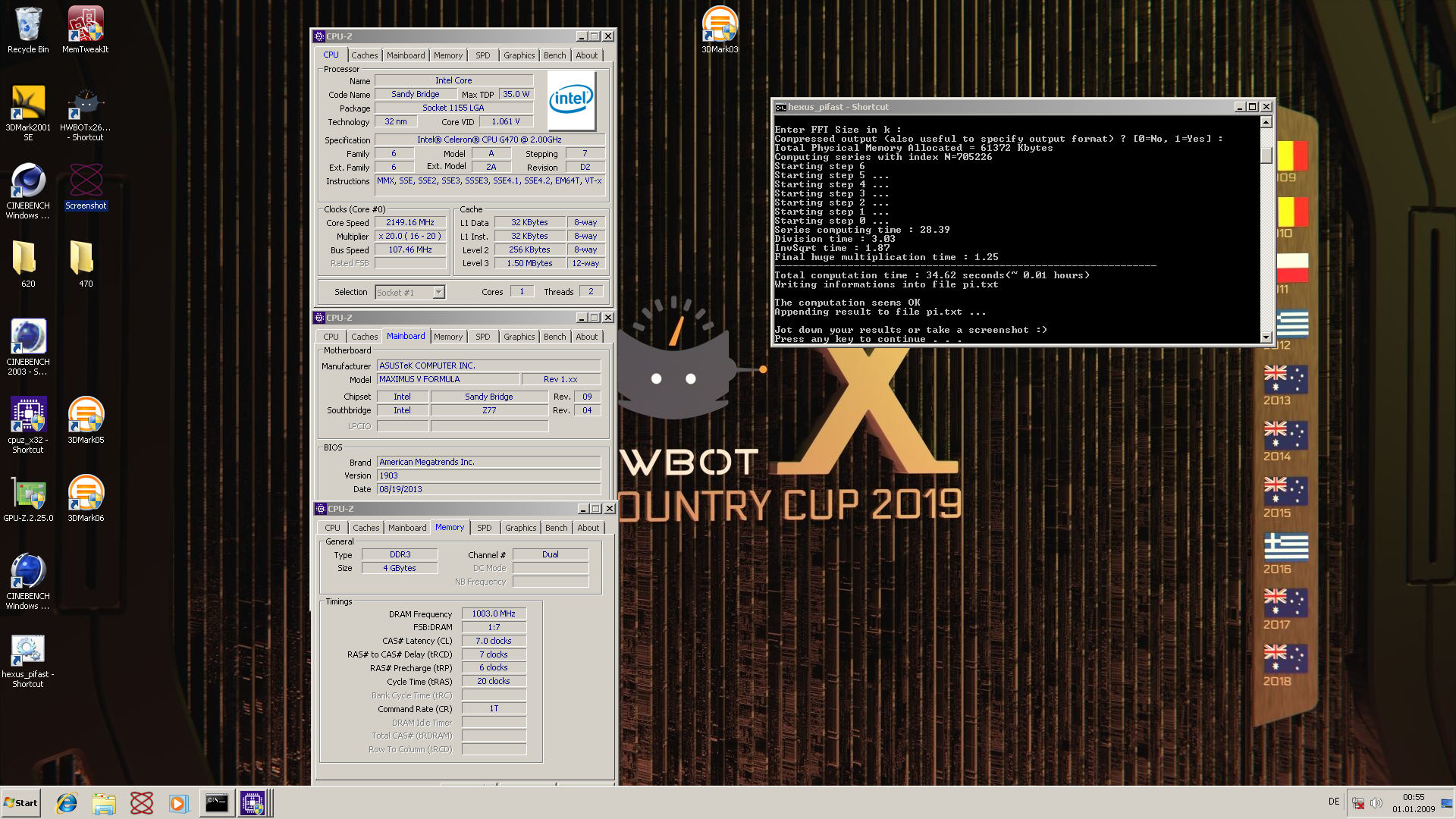Open Caches tab in top CPU-Z window
The image size is (1456, 819).
[364, 55]
